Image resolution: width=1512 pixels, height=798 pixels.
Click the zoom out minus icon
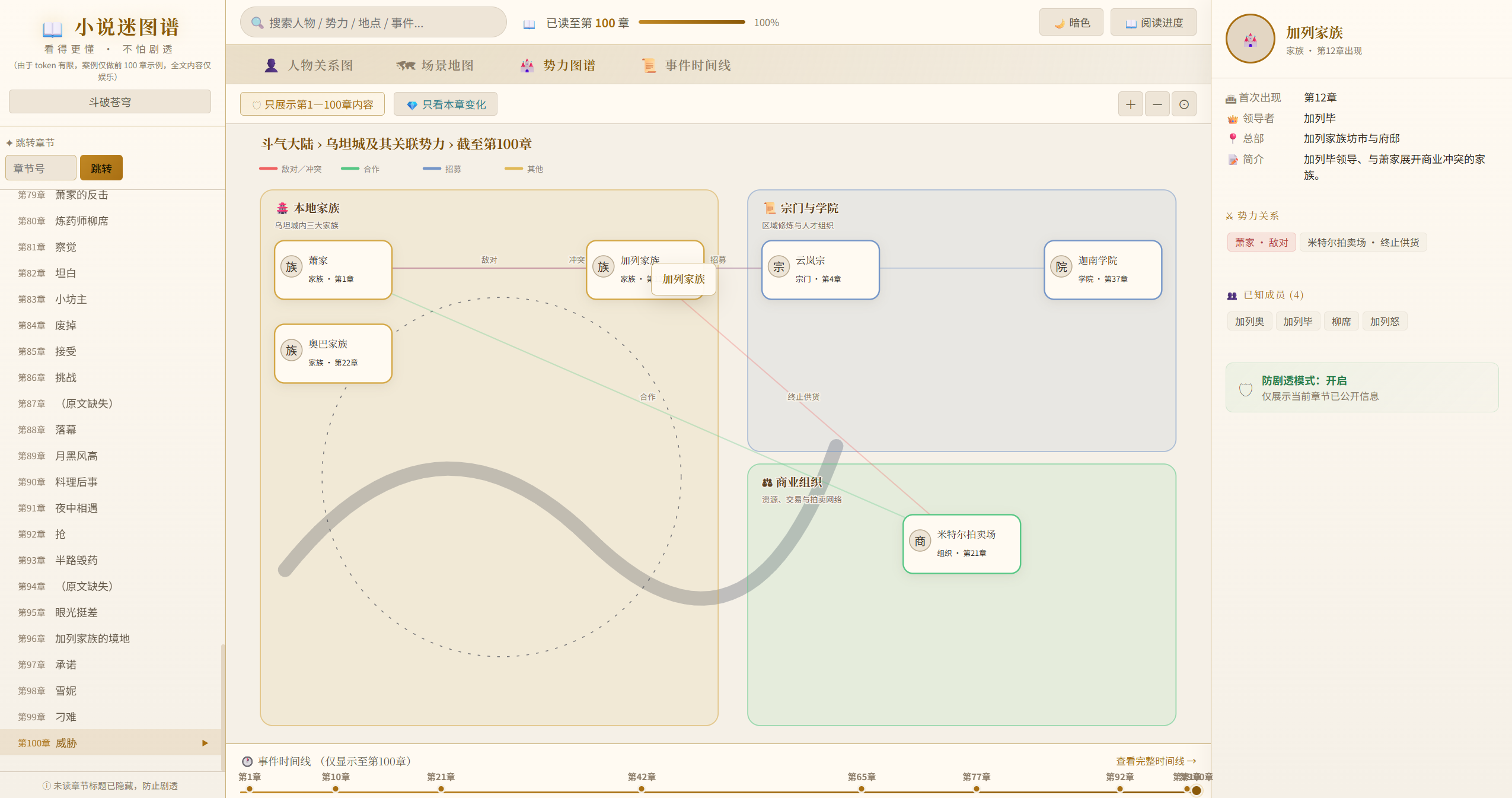click(x=1157, y=104)
